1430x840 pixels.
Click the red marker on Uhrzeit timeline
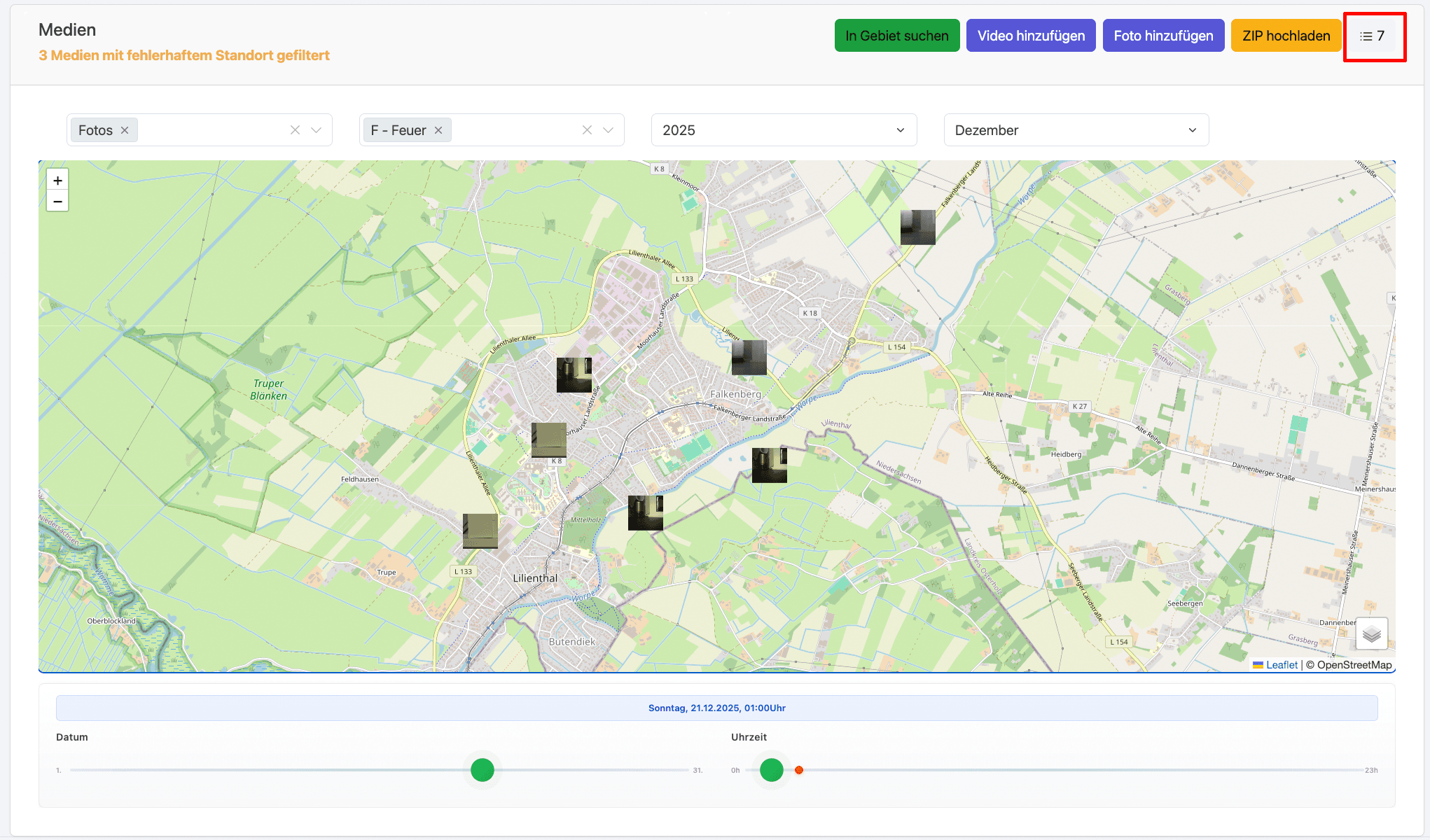point(799,770)
